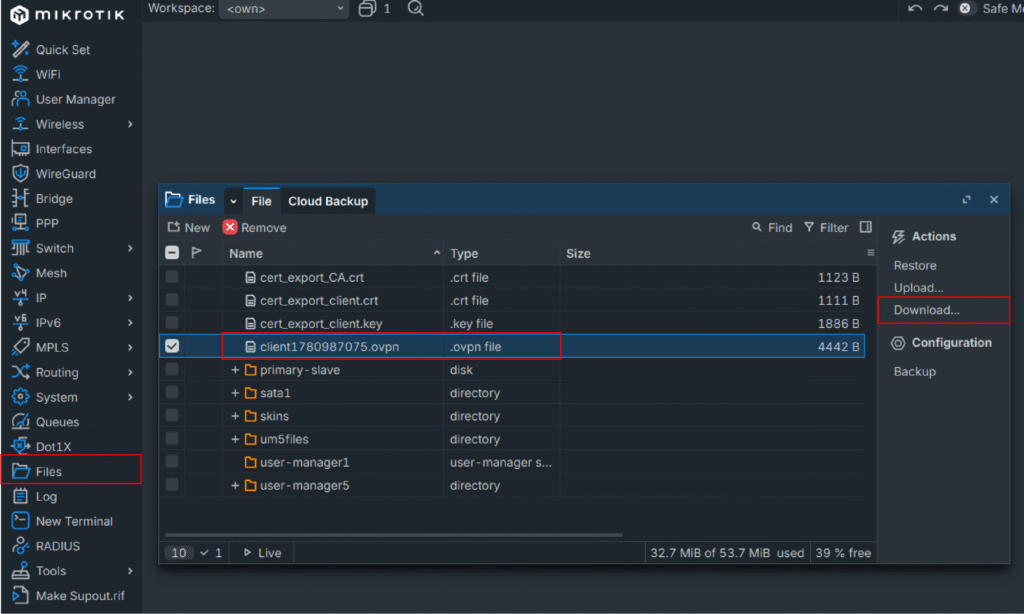Screen dimensions: 1024x614
Task: Open the PPP section
Action: 47,223
